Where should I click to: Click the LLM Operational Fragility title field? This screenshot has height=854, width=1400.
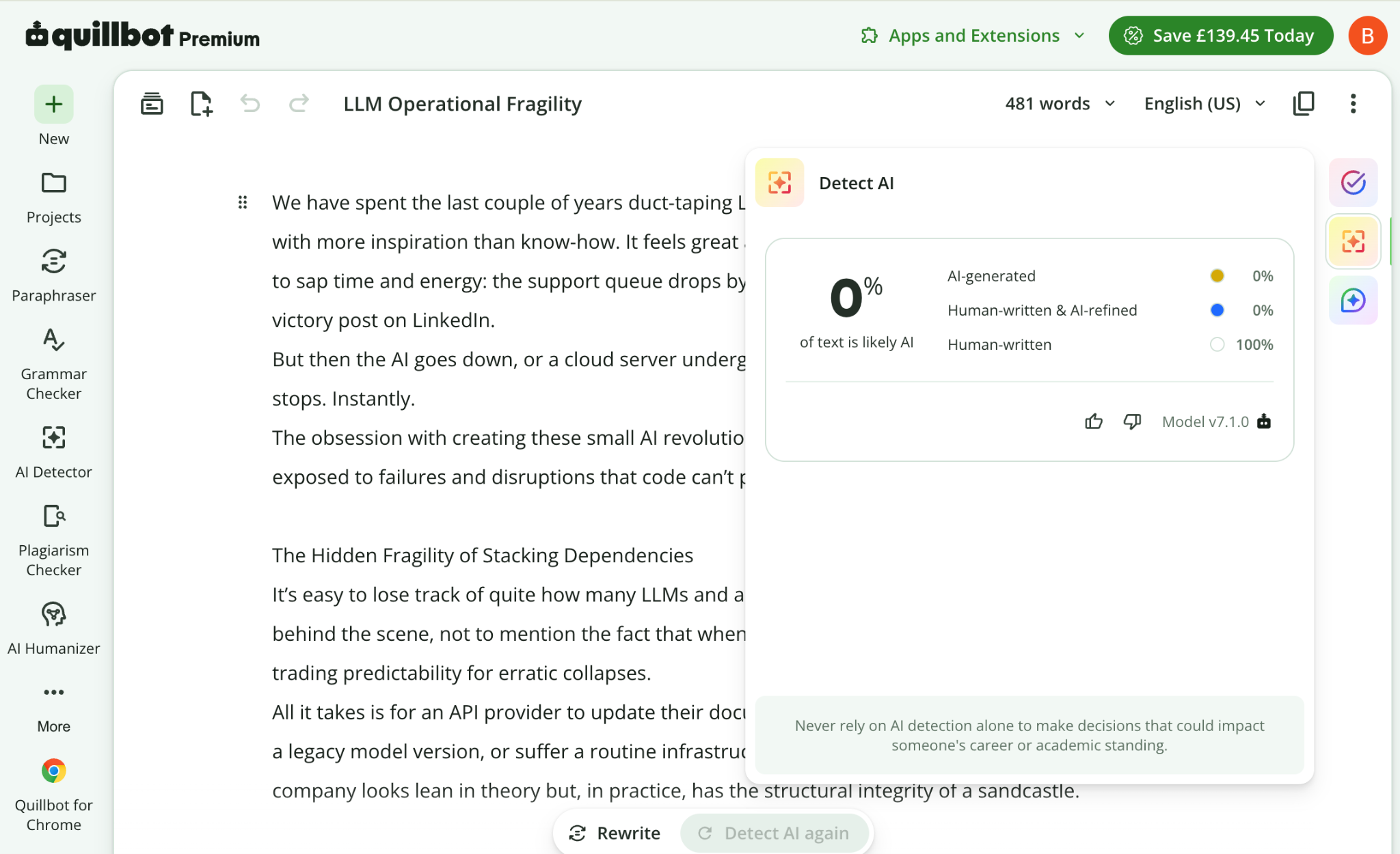pos(462,104)
